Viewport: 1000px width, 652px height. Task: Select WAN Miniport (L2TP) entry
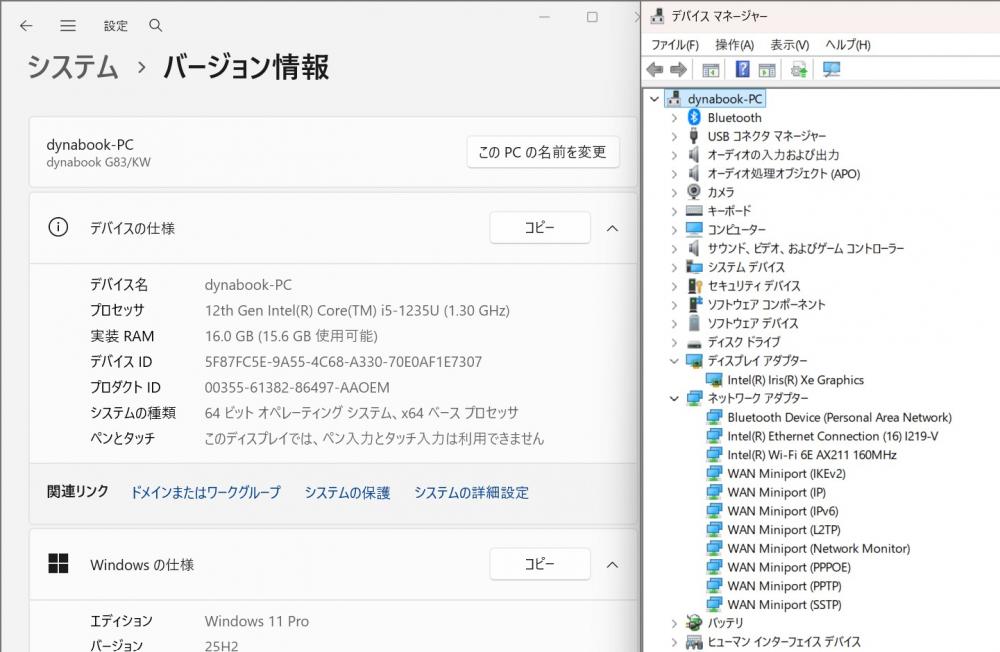[784, 530]
